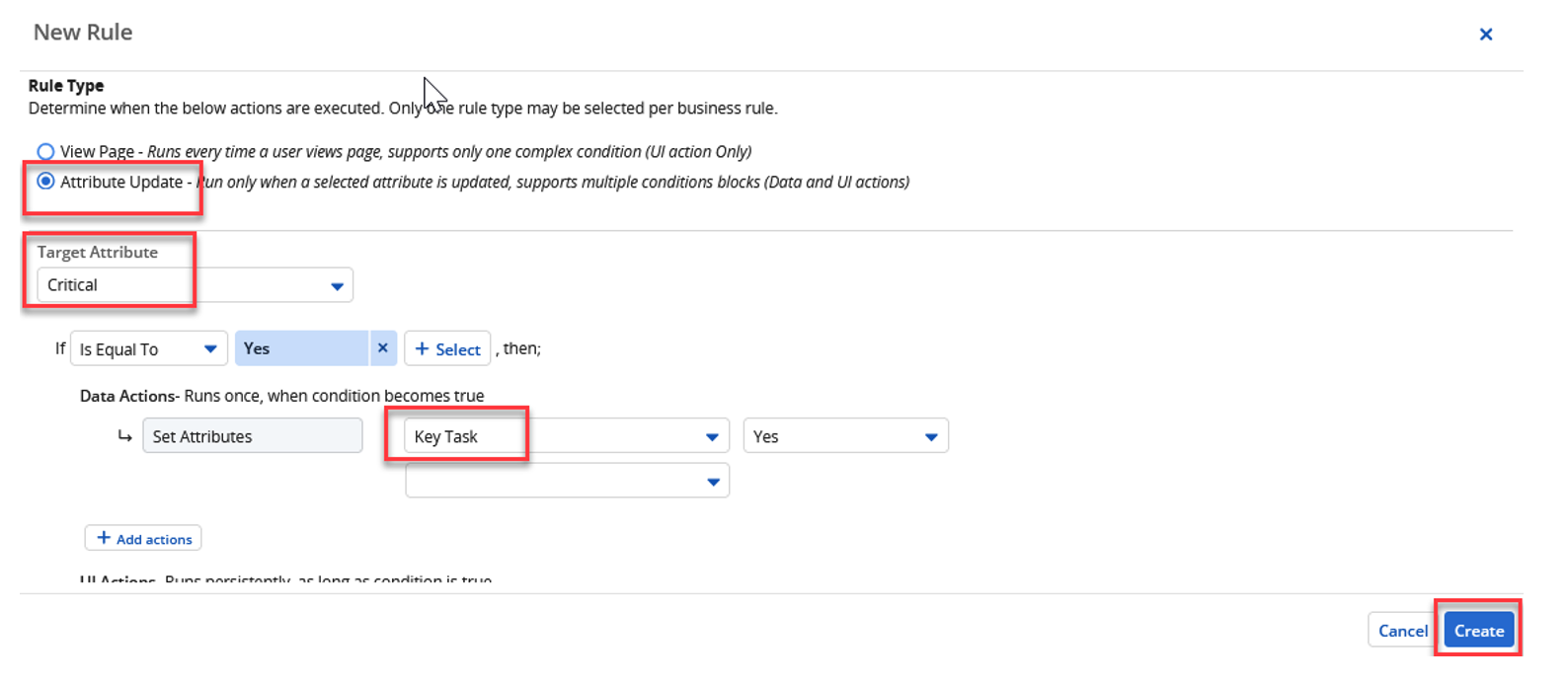Select the View Page rule type
The height and width of the screenshot is (685, 1568).
coord(45,152)
